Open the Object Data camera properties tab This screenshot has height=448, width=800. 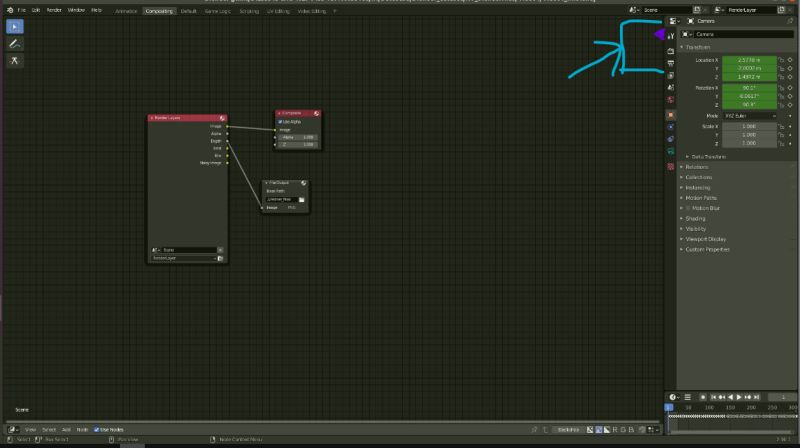[671, 152]
